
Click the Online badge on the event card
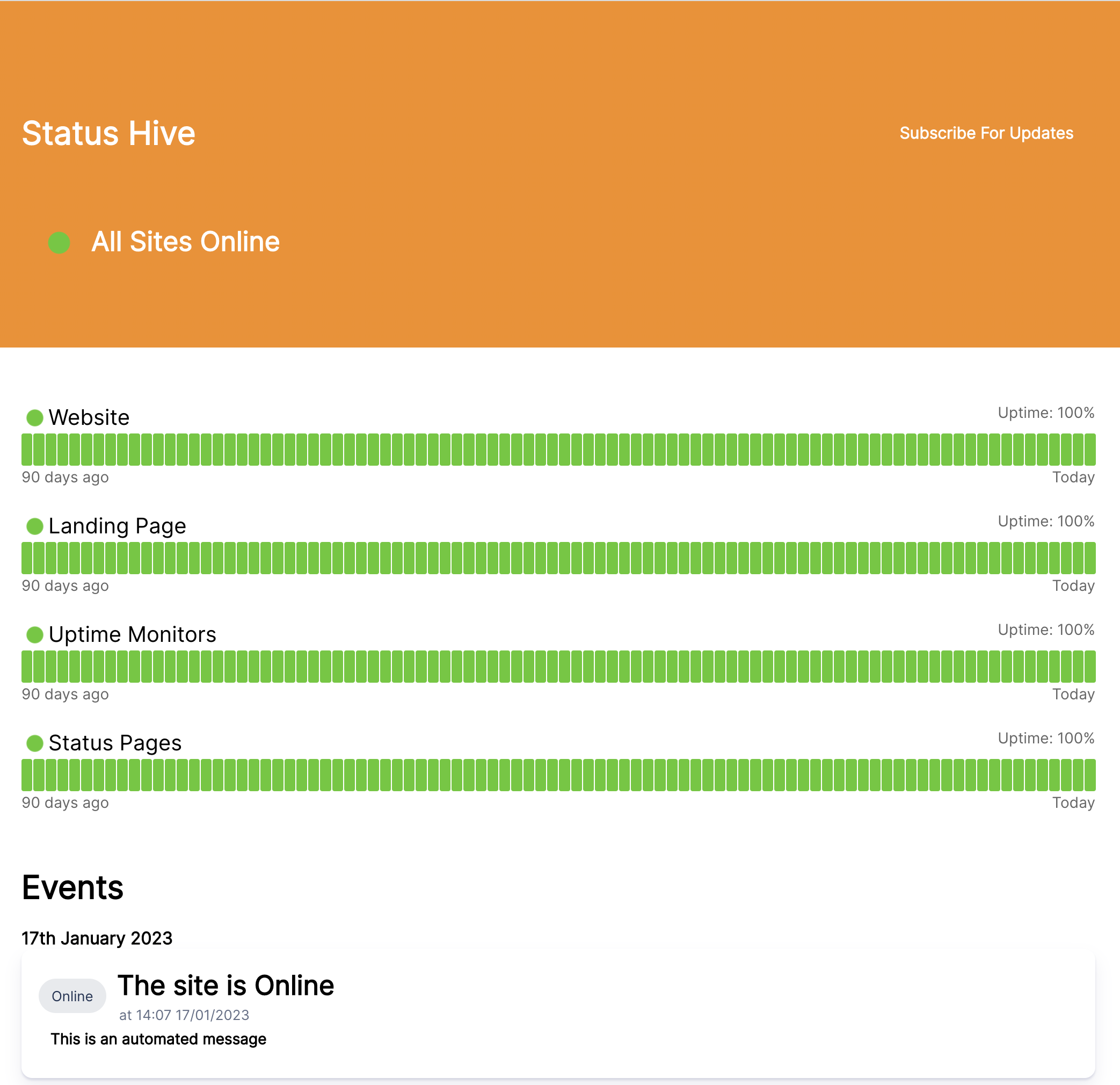click(x=72, y=996)
